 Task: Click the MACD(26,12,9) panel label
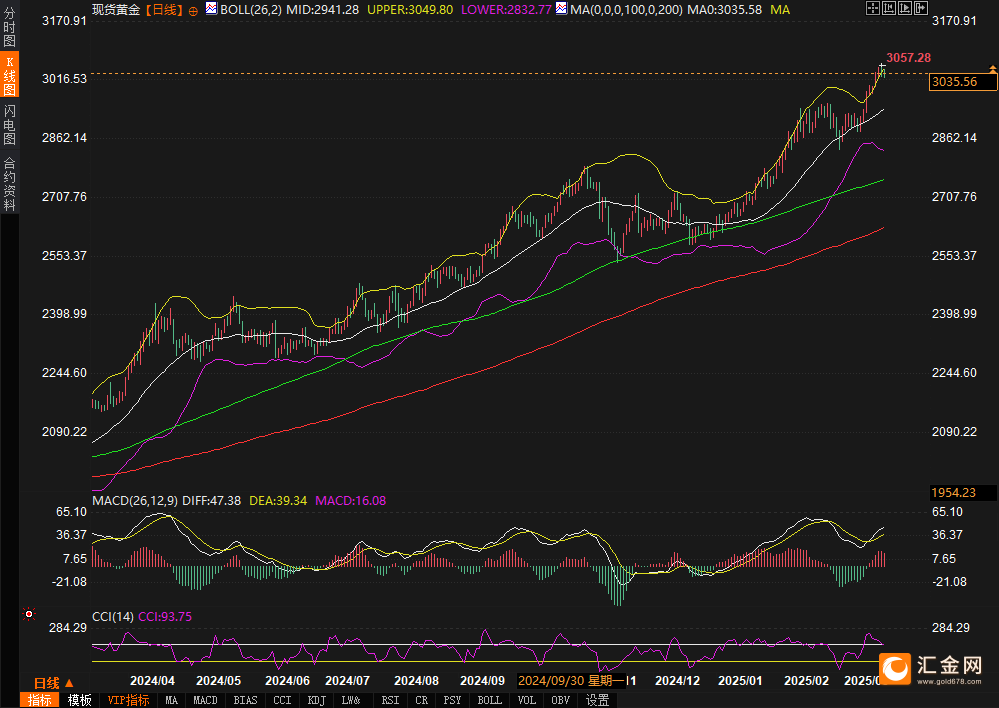(x=135, y=500)
